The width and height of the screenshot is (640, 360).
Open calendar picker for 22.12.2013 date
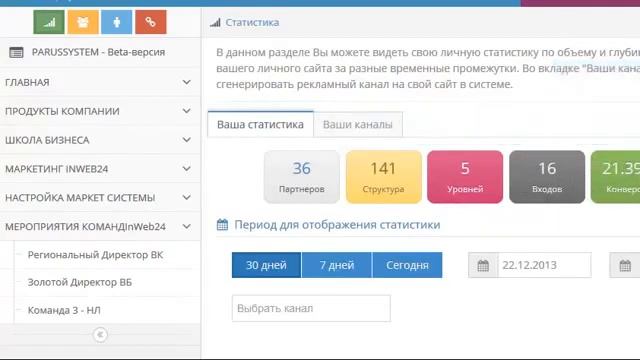[483, 265]
